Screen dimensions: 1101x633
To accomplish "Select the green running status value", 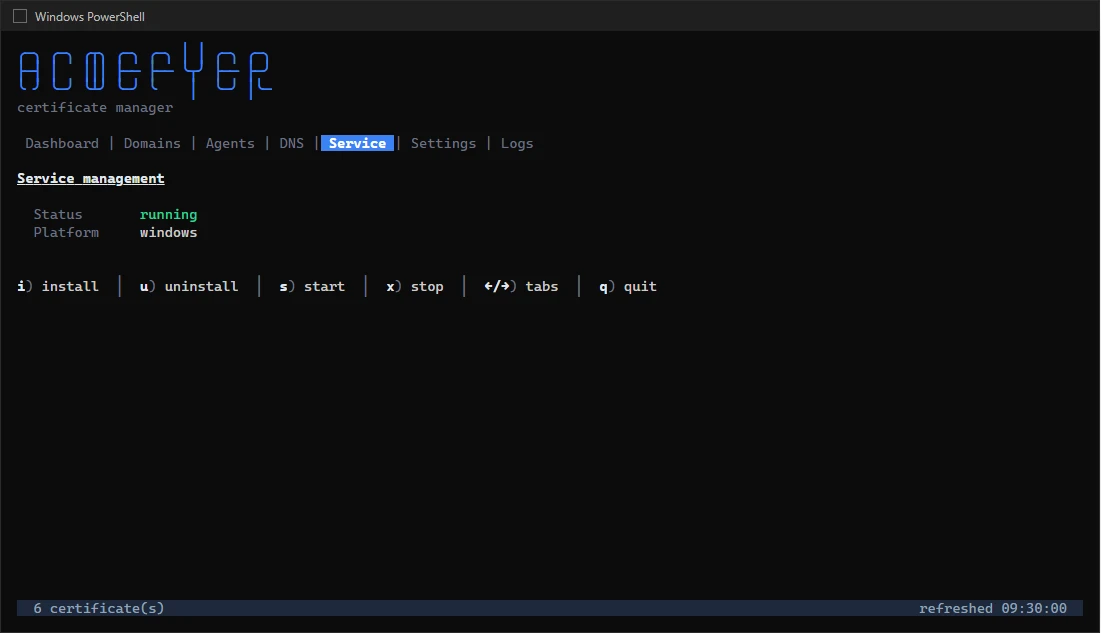I will (169, 214).
